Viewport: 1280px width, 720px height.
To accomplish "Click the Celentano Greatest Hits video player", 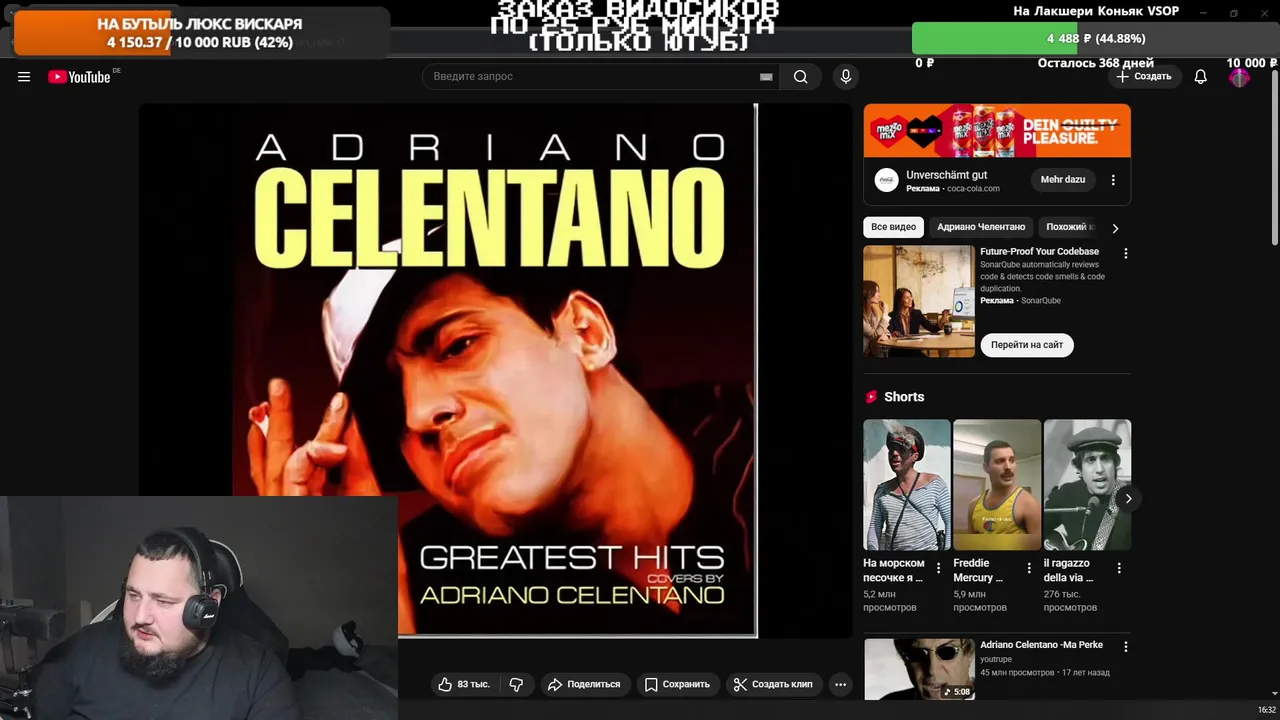I will tap(495, 370).
